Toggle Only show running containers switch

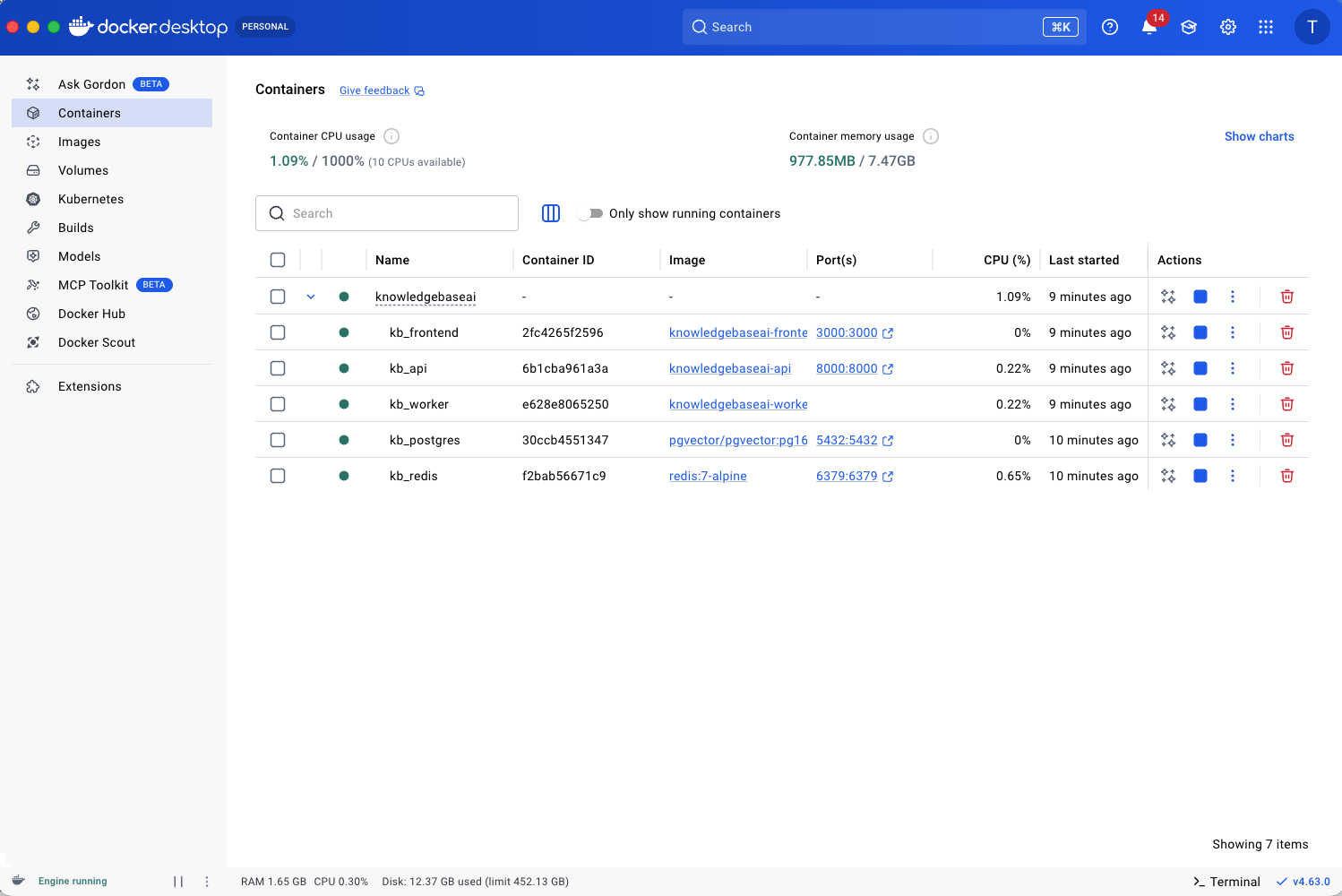click(x=590, y=213)
